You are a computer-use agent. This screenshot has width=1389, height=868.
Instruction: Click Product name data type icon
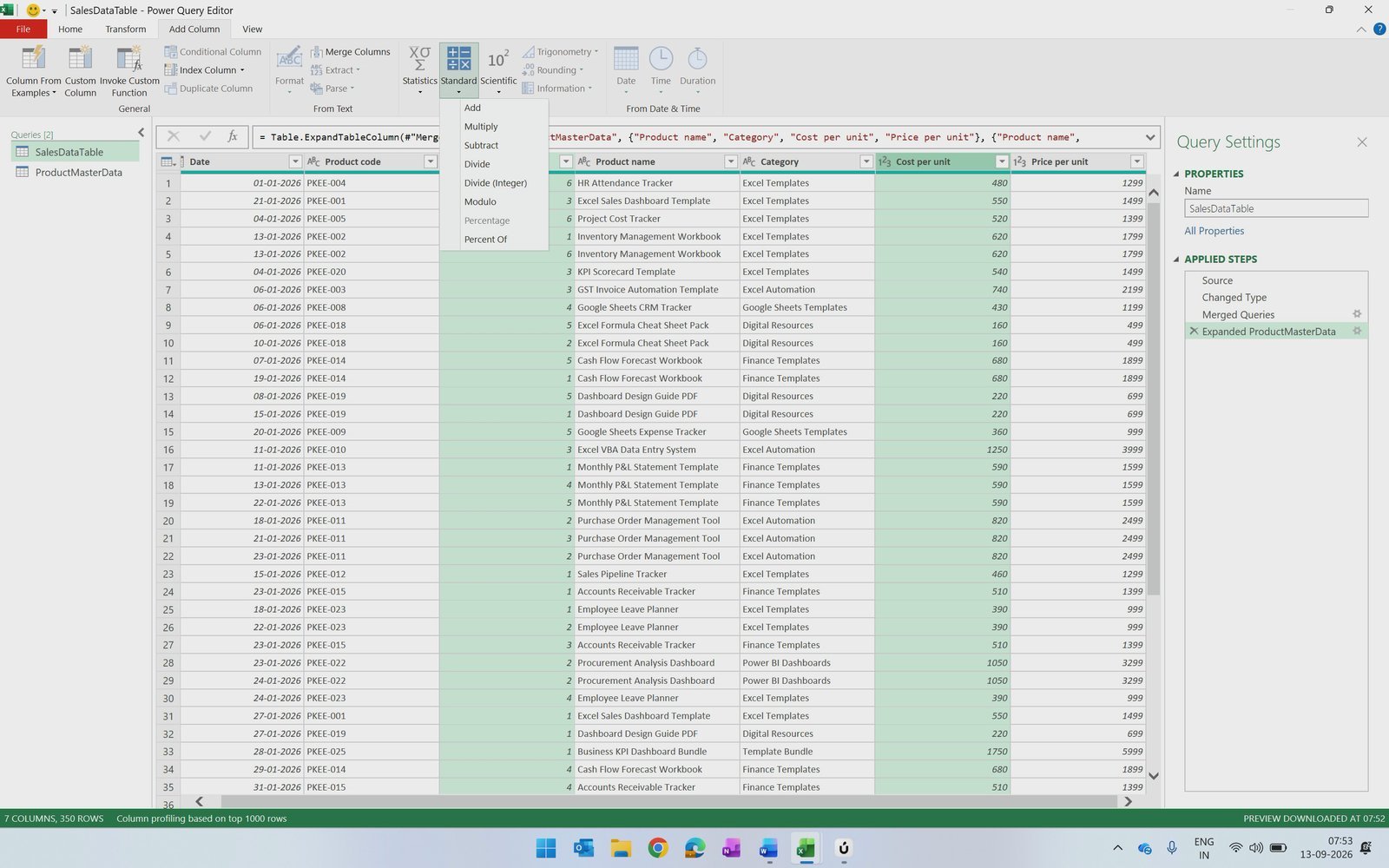(x=584, y=161)
